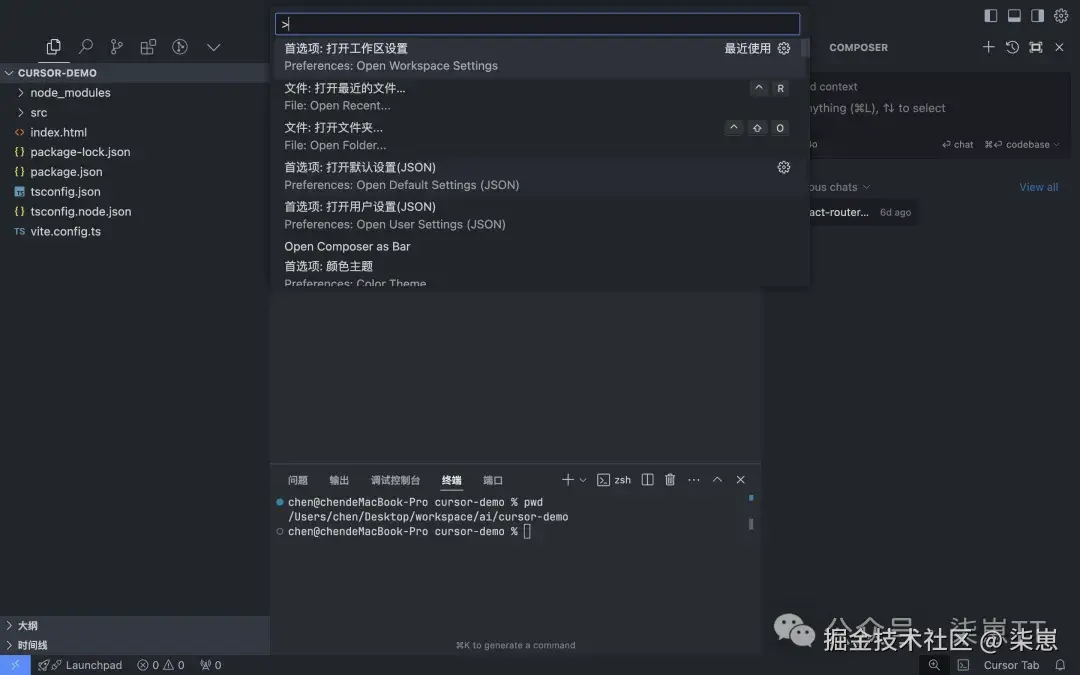Viewport: 1080px width, 675px height.
Task: Select Open User Settings (JSON) command
Action: (537, 216)
